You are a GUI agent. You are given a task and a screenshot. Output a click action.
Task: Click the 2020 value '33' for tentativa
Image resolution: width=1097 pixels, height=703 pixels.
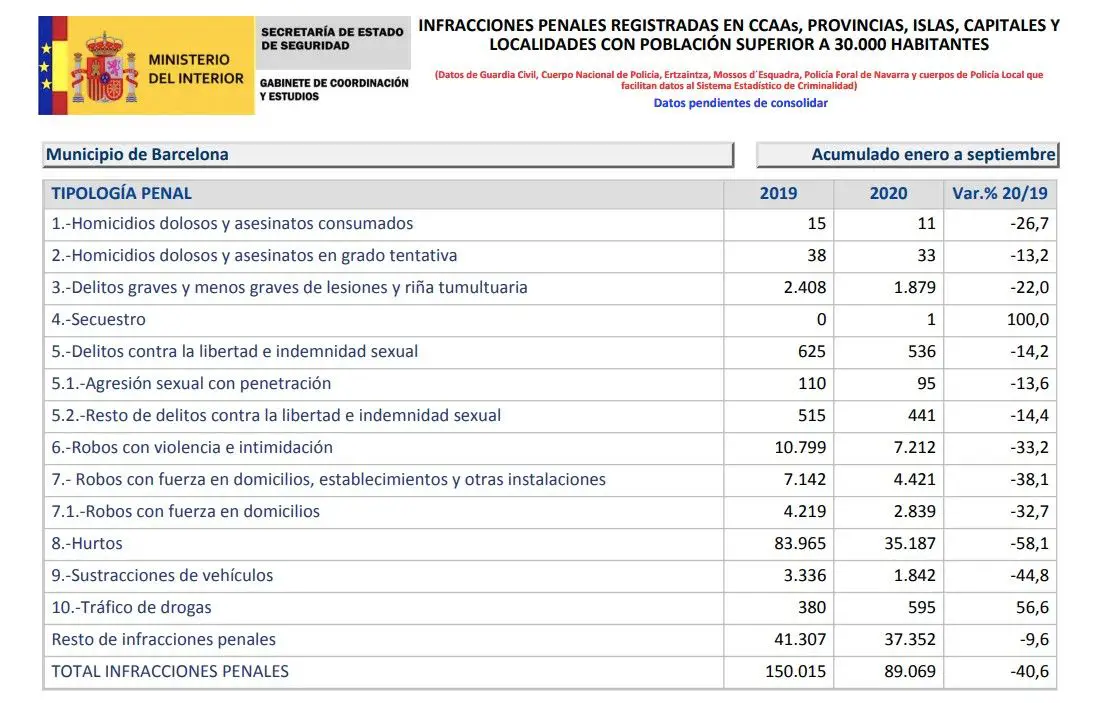click(x=889, y=256)
